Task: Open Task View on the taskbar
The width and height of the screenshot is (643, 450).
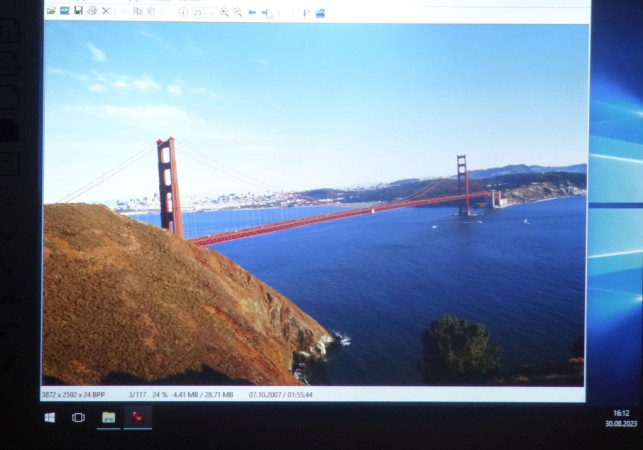Action: (78, 417)
